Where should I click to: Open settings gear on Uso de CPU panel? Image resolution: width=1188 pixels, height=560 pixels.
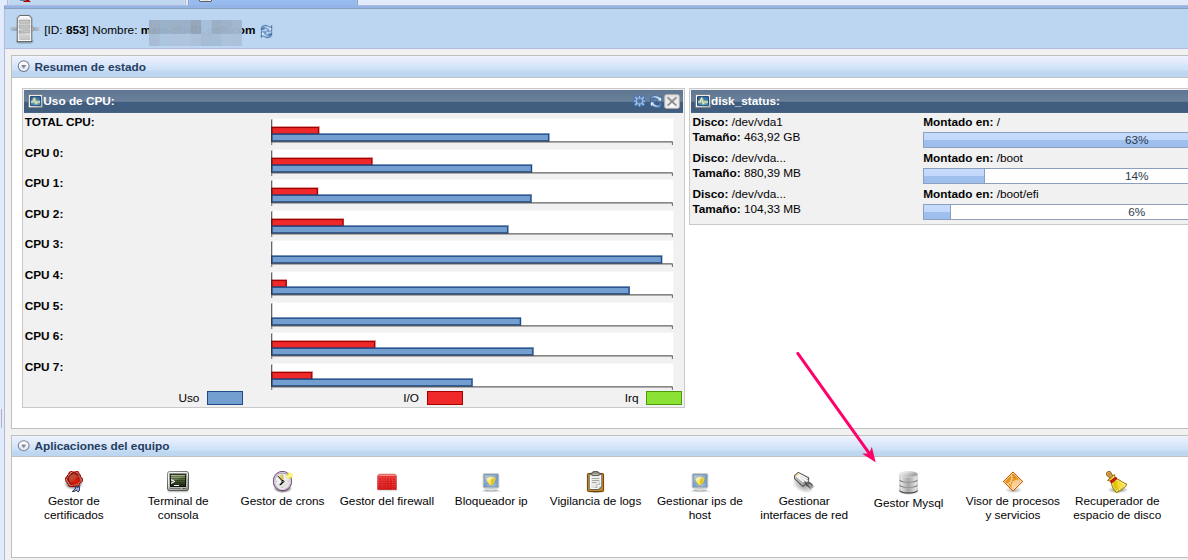(x=640, y=101)
